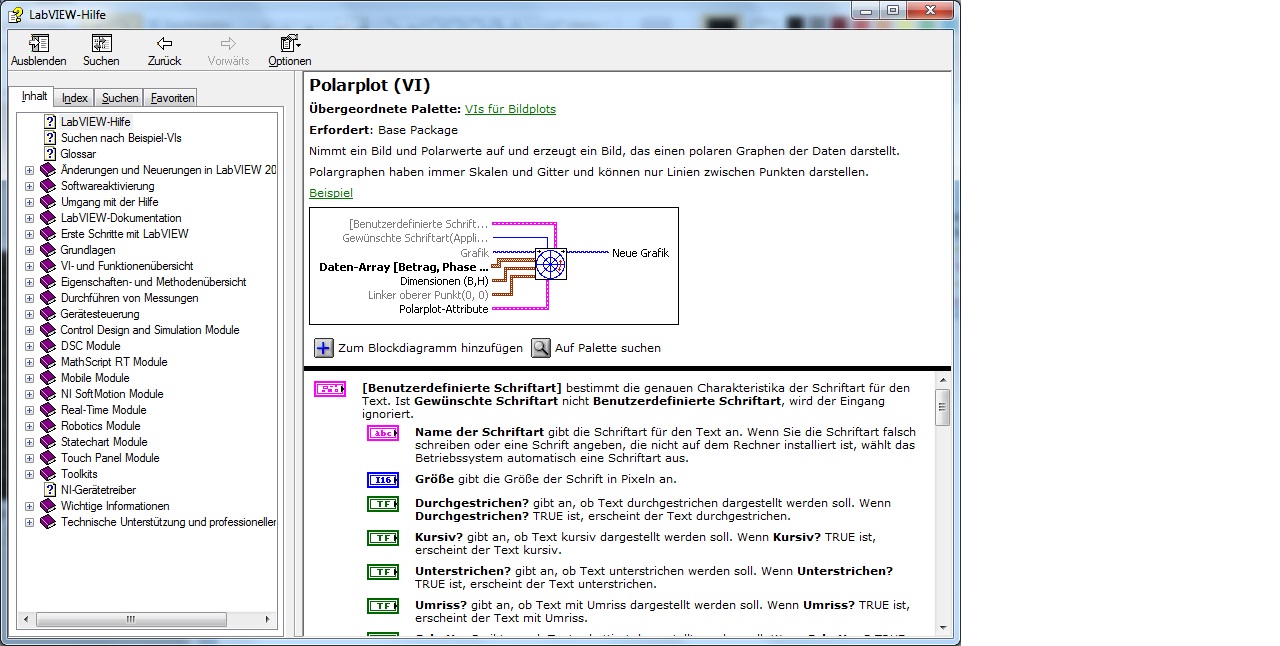Expand the Umgang mit der Hilfe node
Viewport: 1280px width, 646px height.
[29, 202]
